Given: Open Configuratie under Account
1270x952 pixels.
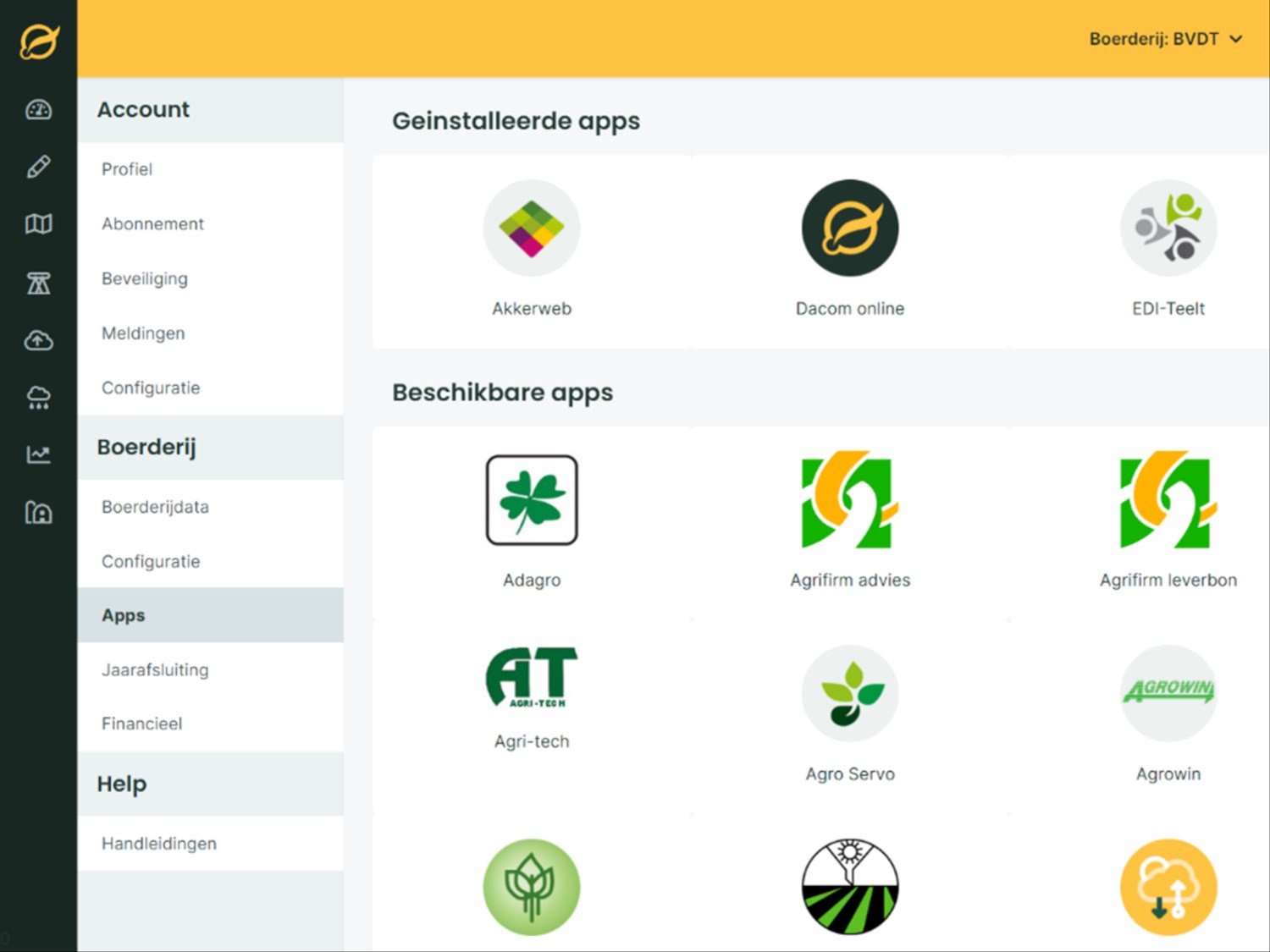Looking at the screenshot, I should (211, 388).
